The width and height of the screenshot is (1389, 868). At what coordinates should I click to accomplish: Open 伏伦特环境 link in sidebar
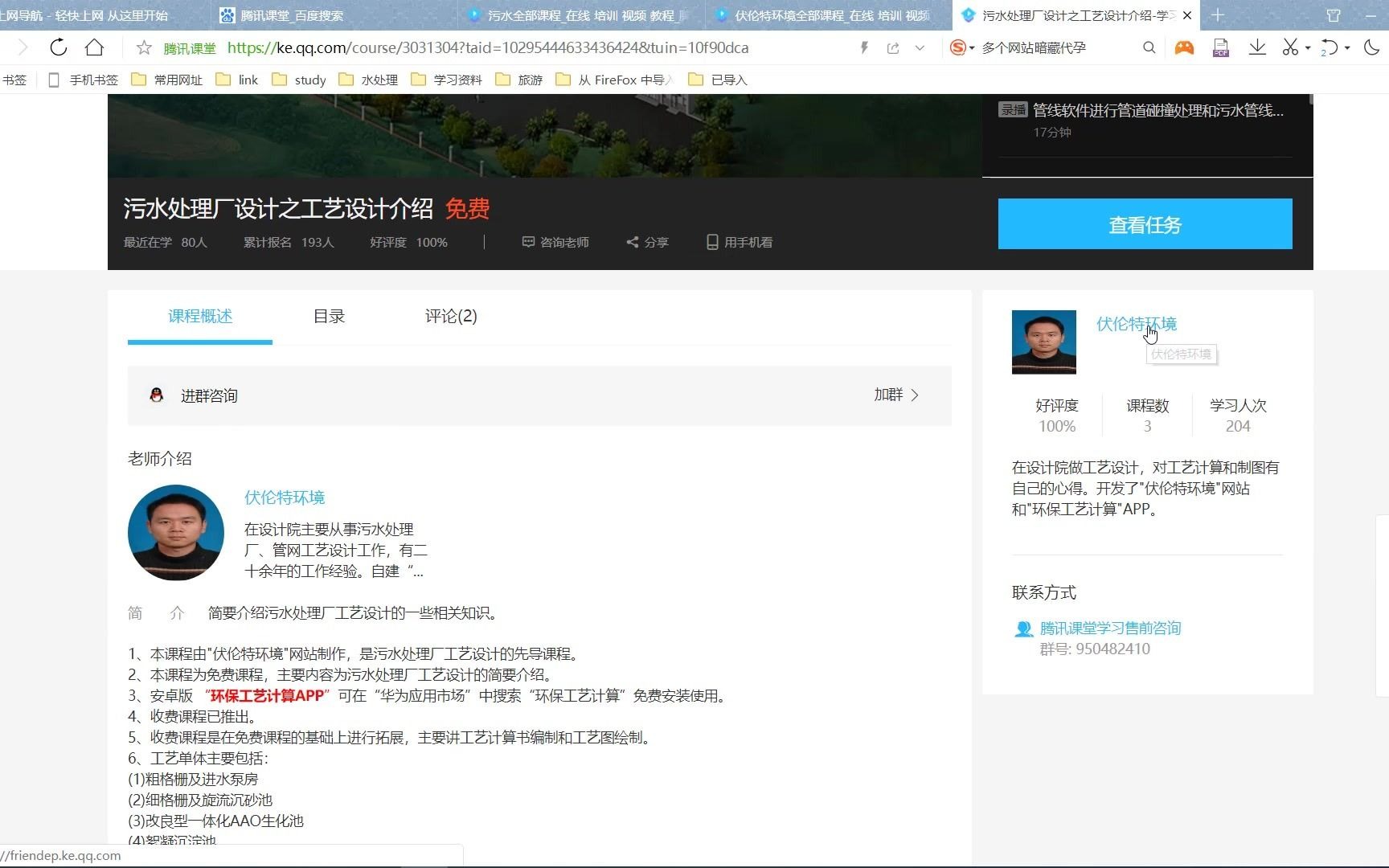(x=1137, y=324)
